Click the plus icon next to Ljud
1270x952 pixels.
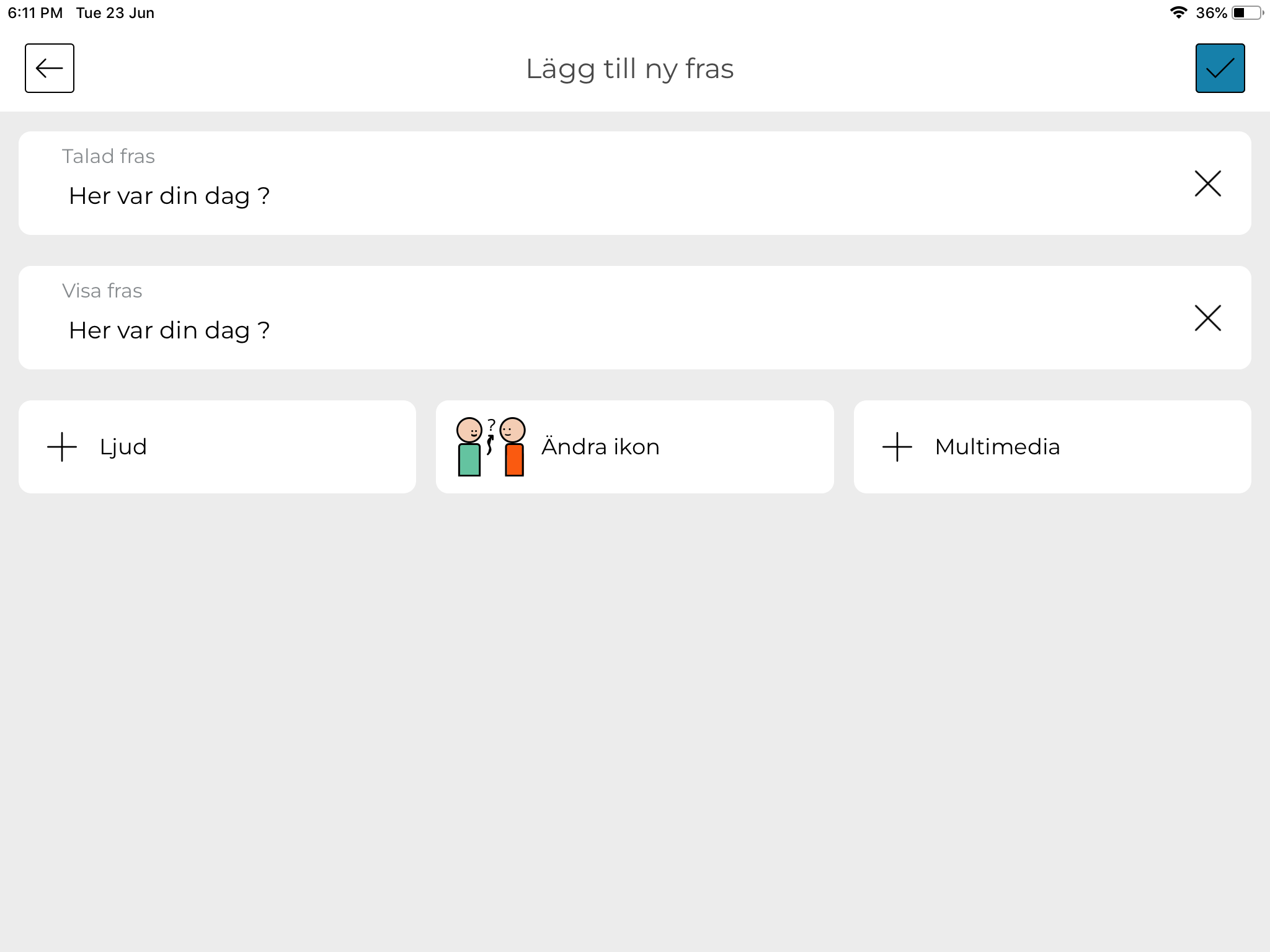62,447
